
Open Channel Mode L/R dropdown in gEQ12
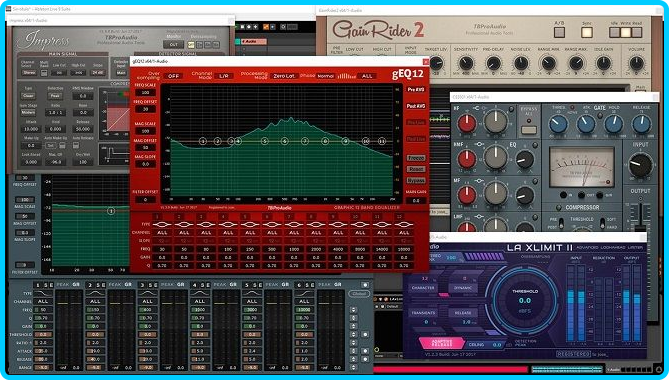224,76
